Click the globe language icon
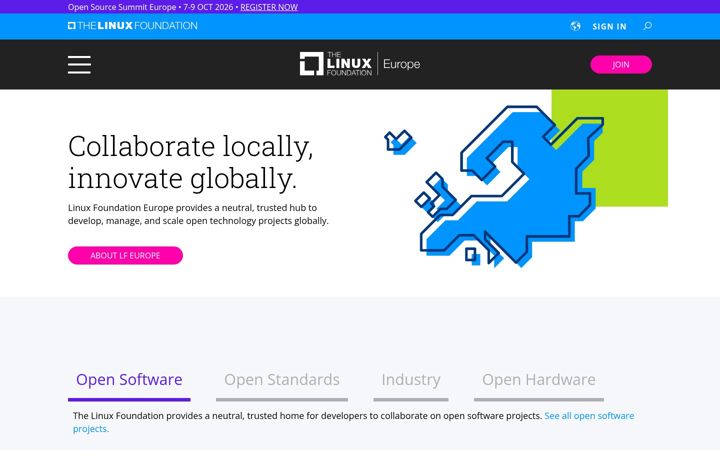 pos(575,26)
